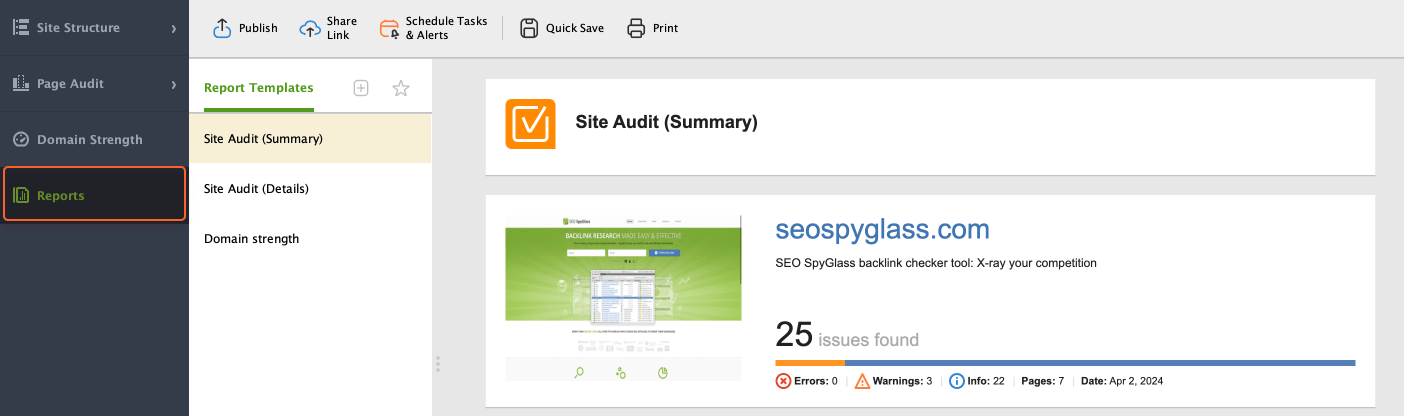Screen dimensions: 1404x416
Task: Open the seospyglass.com link
Action: tap(882, 230)
